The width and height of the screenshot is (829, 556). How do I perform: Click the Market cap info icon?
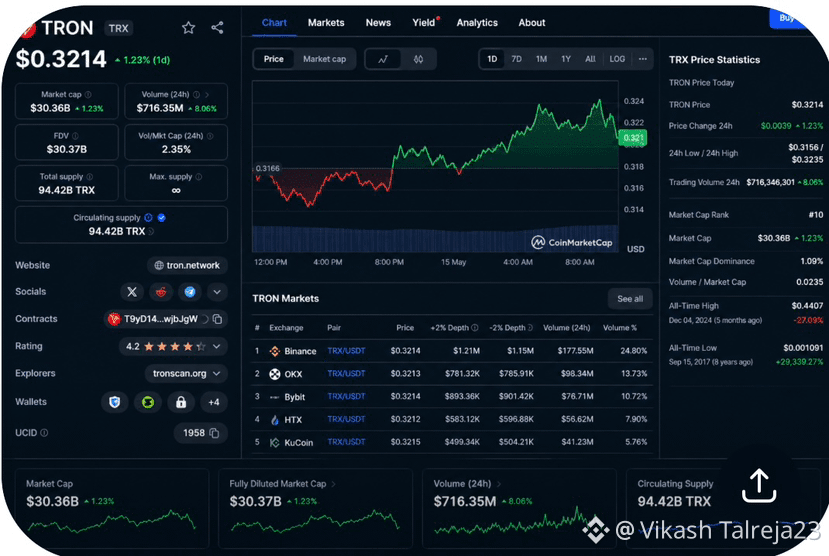pos(88,95)
